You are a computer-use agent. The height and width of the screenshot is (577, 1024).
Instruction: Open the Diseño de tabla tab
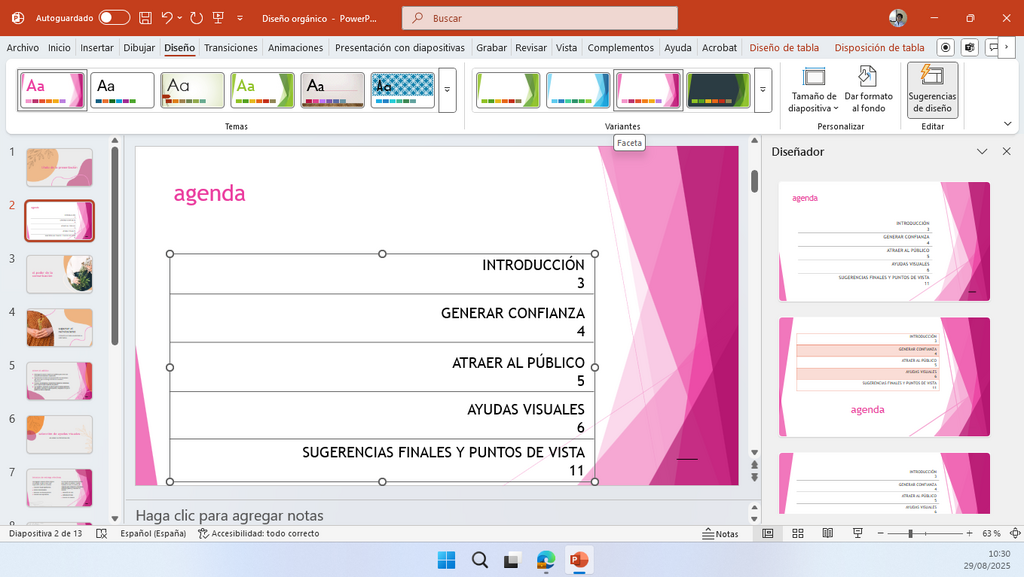click(784, 48)
